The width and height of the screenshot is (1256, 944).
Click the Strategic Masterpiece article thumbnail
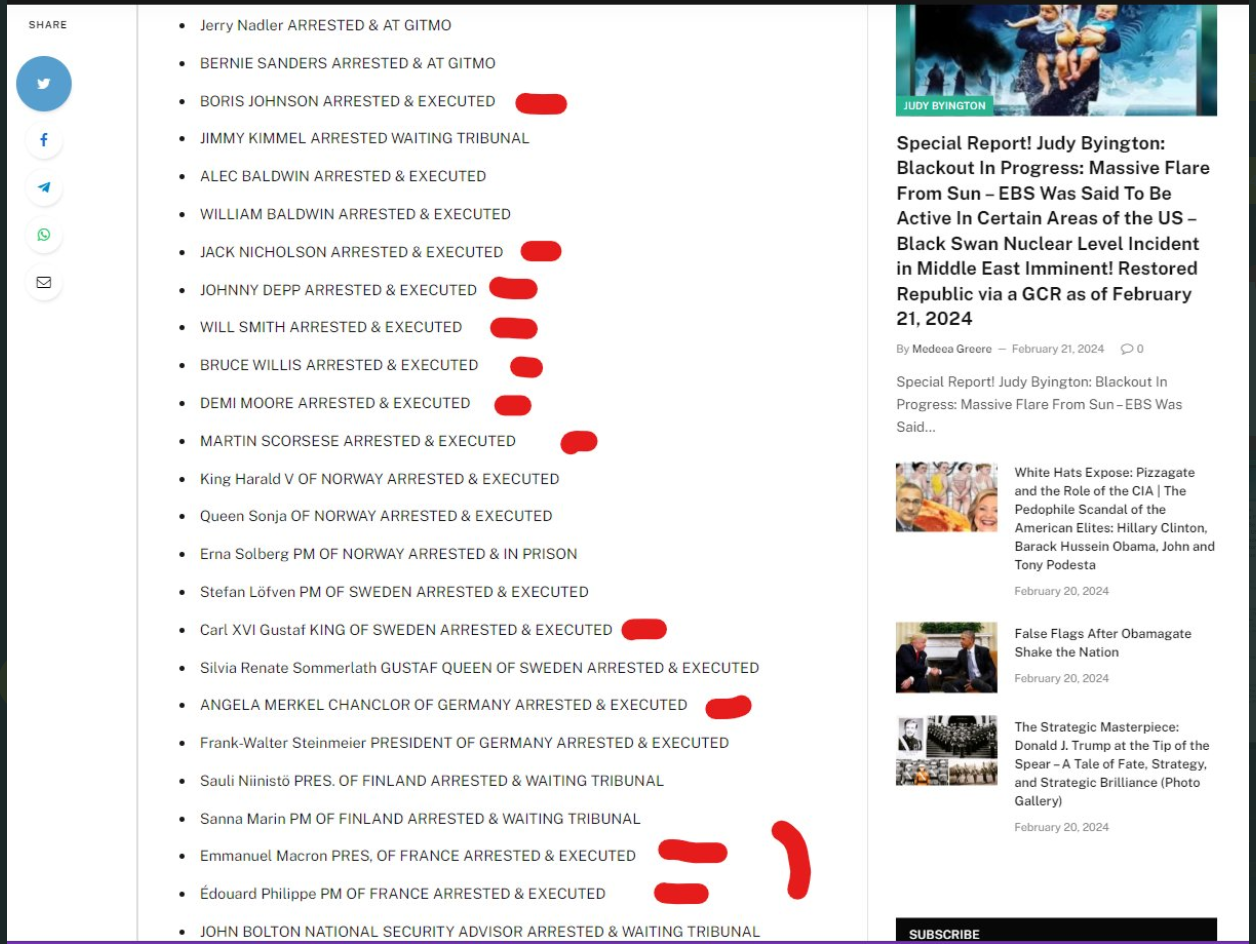[x=946, y=750]
